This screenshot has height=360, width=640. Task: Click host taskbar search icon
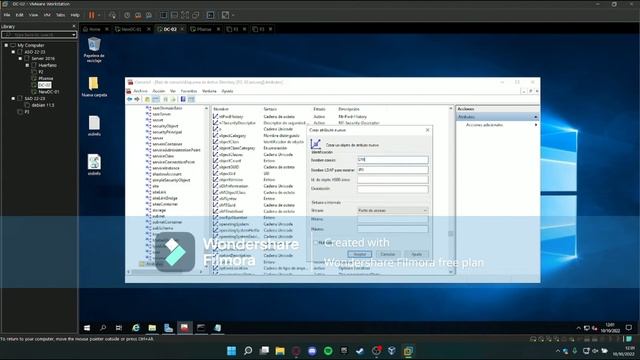coord(248,351)
